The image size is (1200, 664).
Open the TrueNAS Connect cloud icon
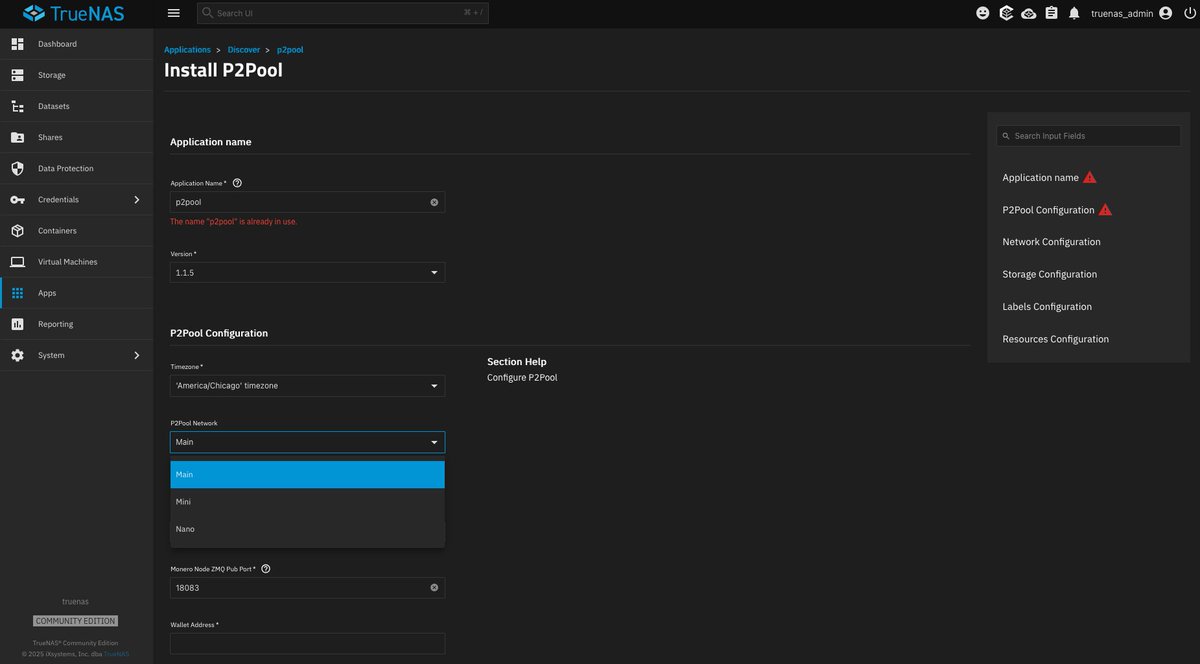click(1029, 13)
